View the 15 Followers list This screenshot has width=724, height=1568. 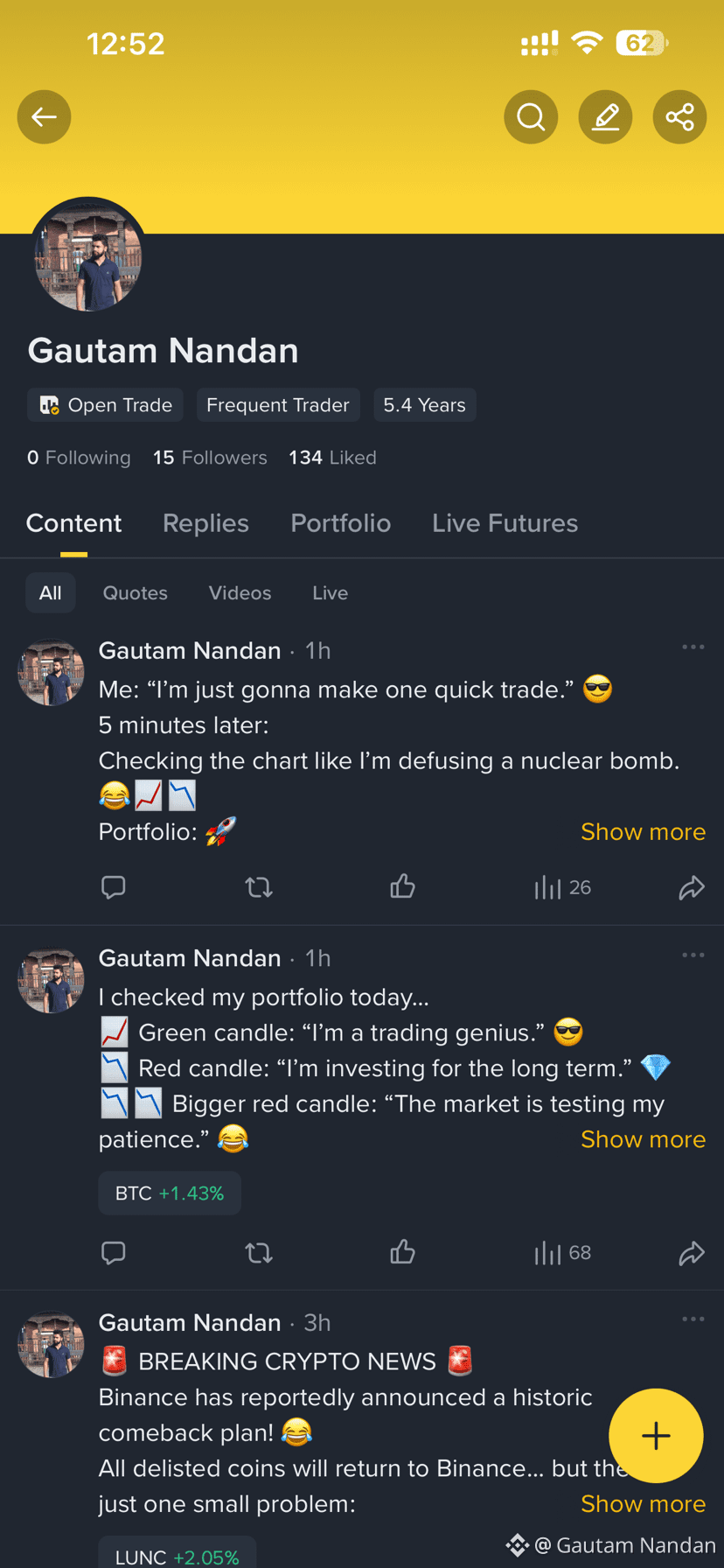click(210, 458)
